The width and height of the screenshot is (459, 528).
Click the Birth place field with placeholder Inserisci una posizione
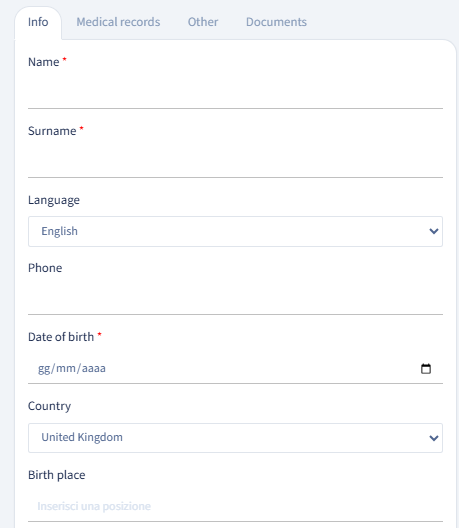click(235, 506)
